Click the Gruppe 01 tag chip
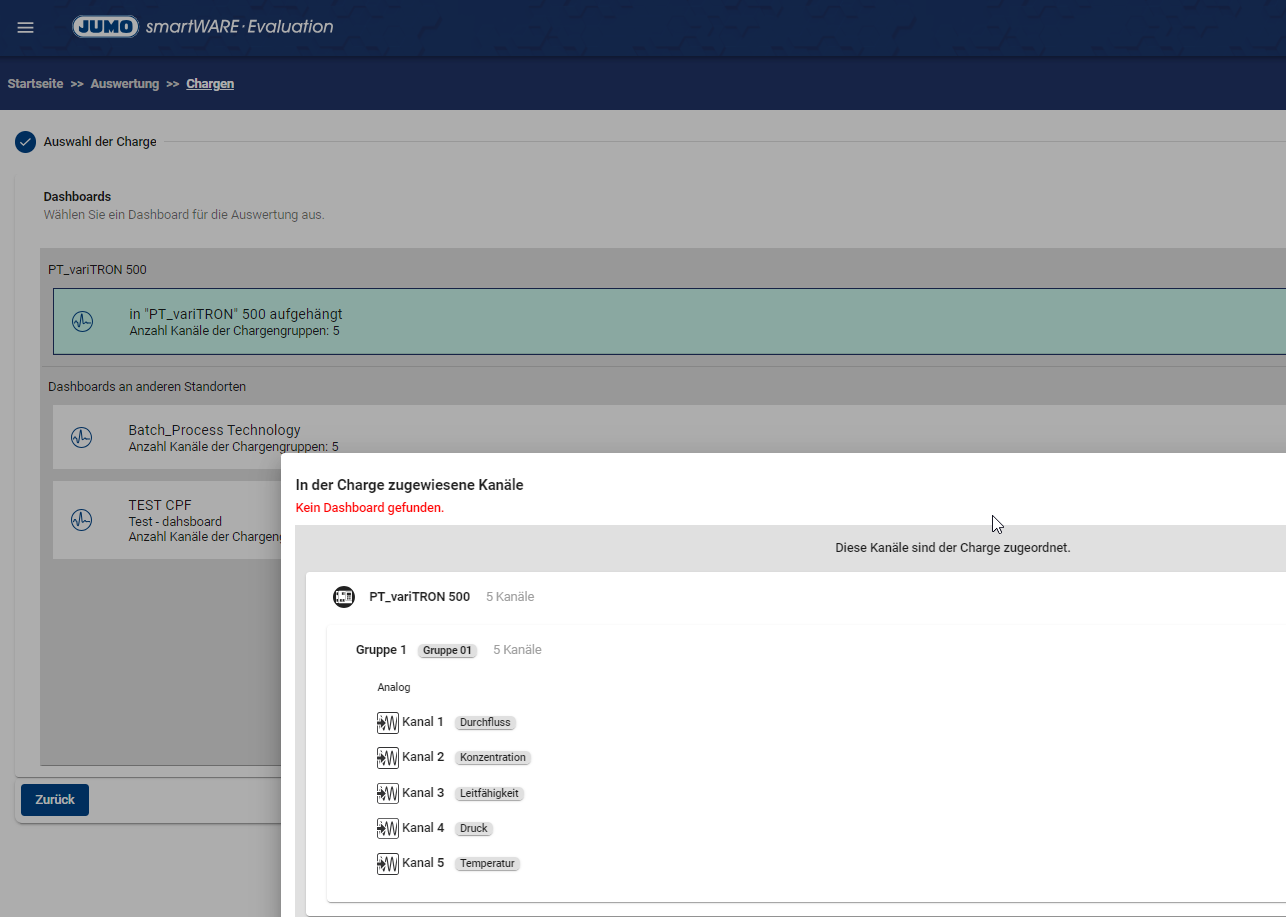The width and height of the screenshot is (1286, 917). [x=447, y=651]
